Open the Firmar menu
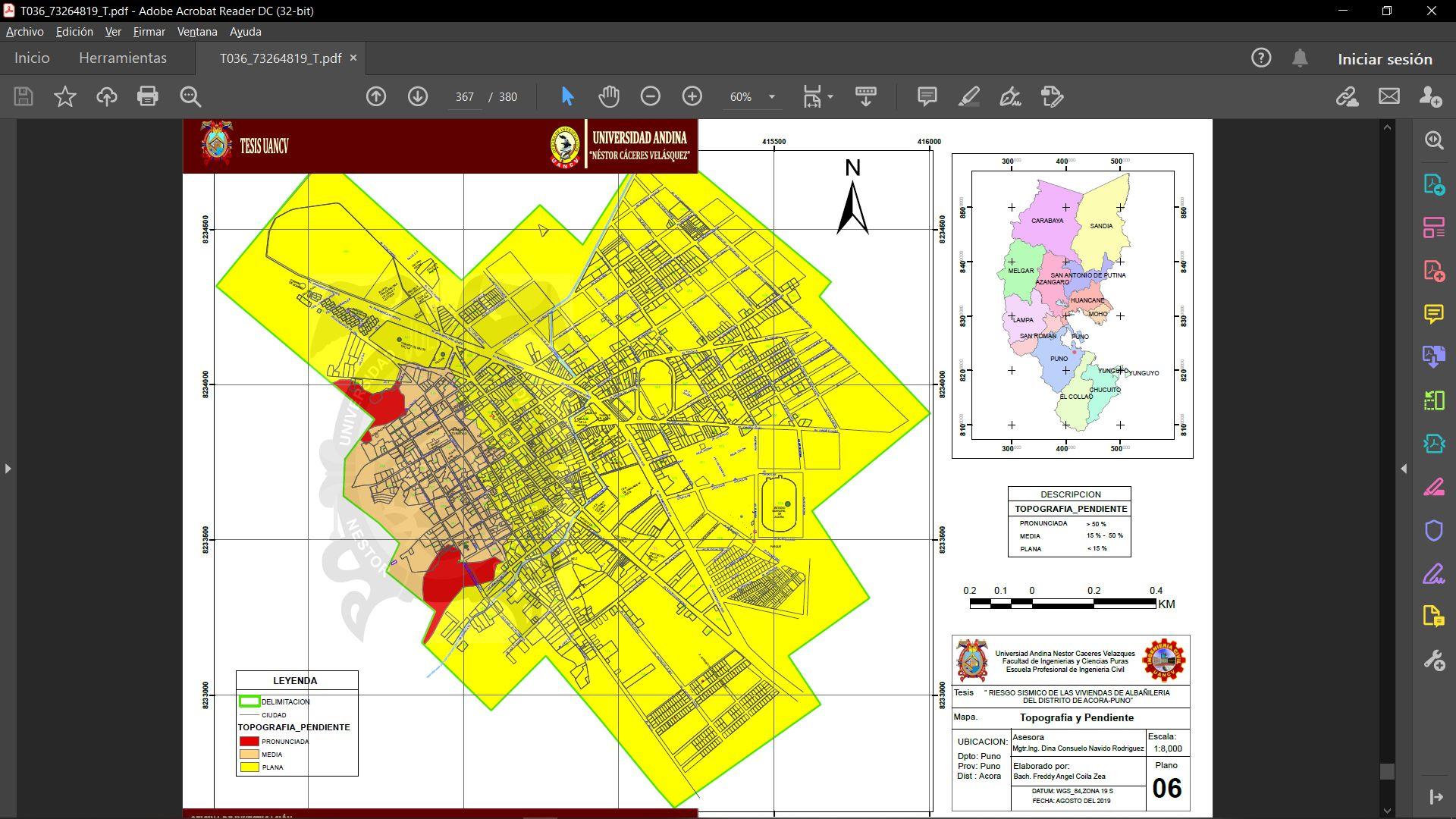The height and width of the screenshot is (819, 1456). pyautogui.click(x=149, y=32)
